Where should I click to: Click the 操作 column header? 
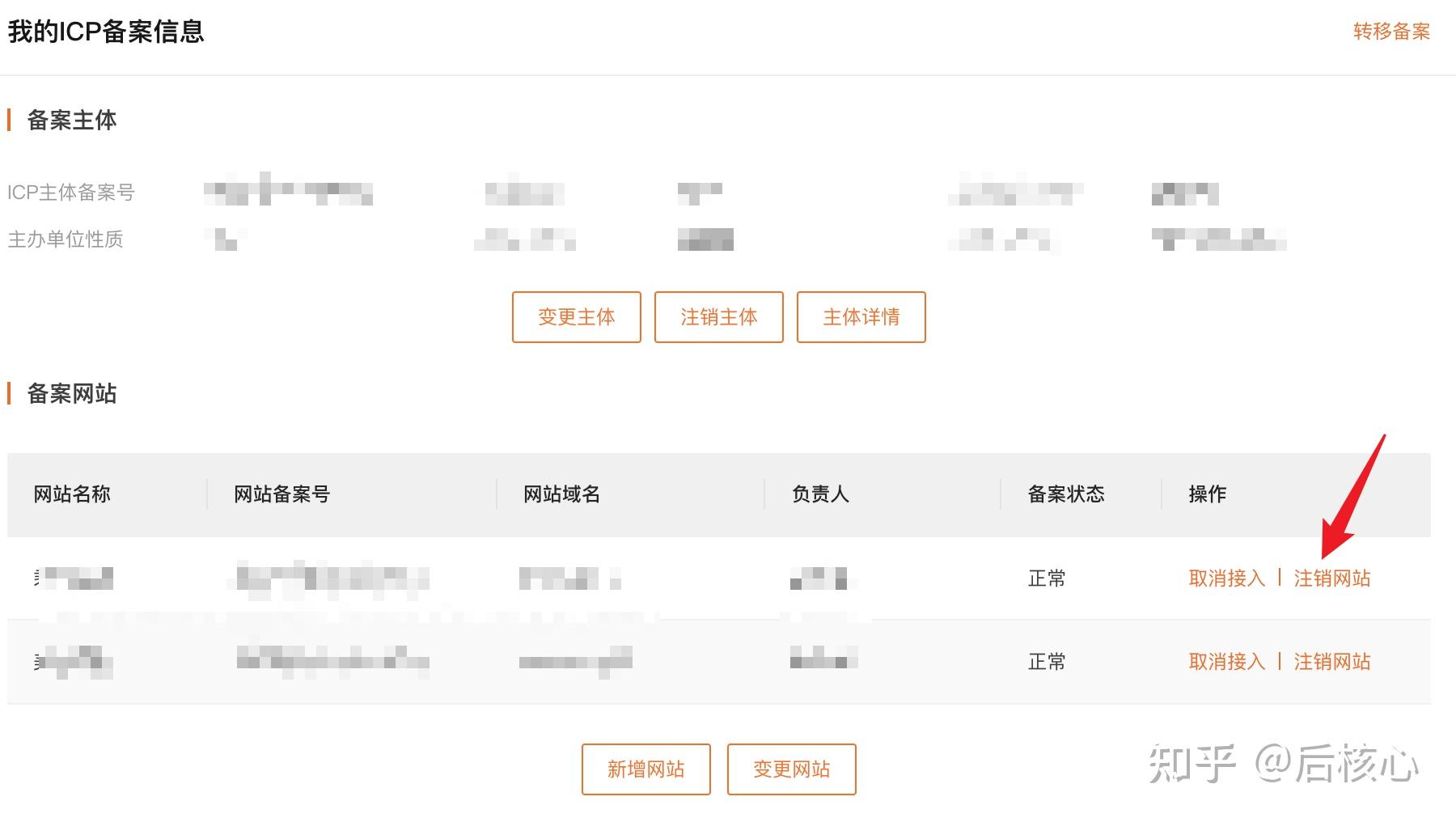coord(1207,494)
